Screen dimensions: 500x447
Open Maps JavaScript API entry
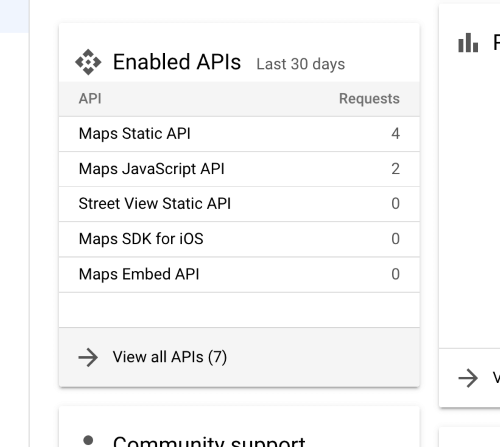click(x=239, y=169)
